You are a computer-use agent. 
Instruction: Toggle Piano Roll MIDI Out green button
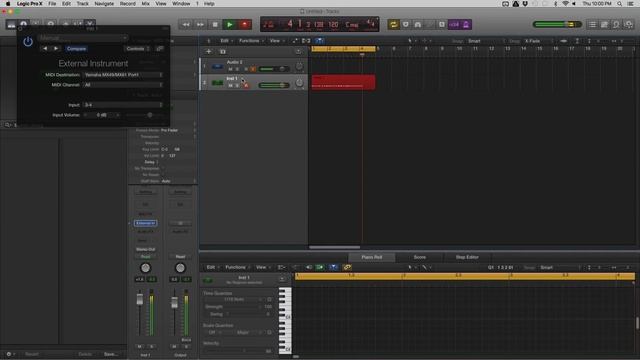(320, 267)
